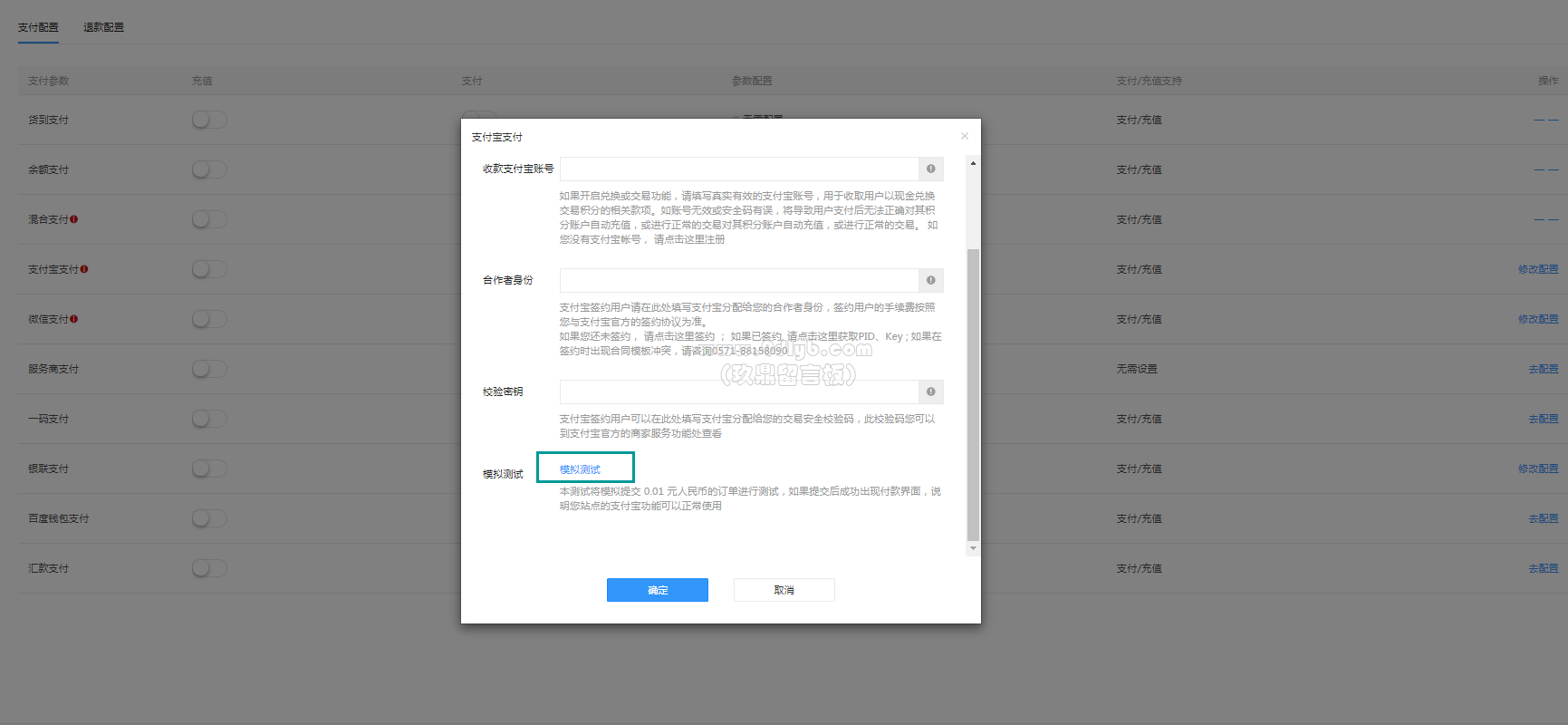Open the 模拟测试 link
Image resolution: width=1568 pixels, height=725 pixels.
point(580,469)
